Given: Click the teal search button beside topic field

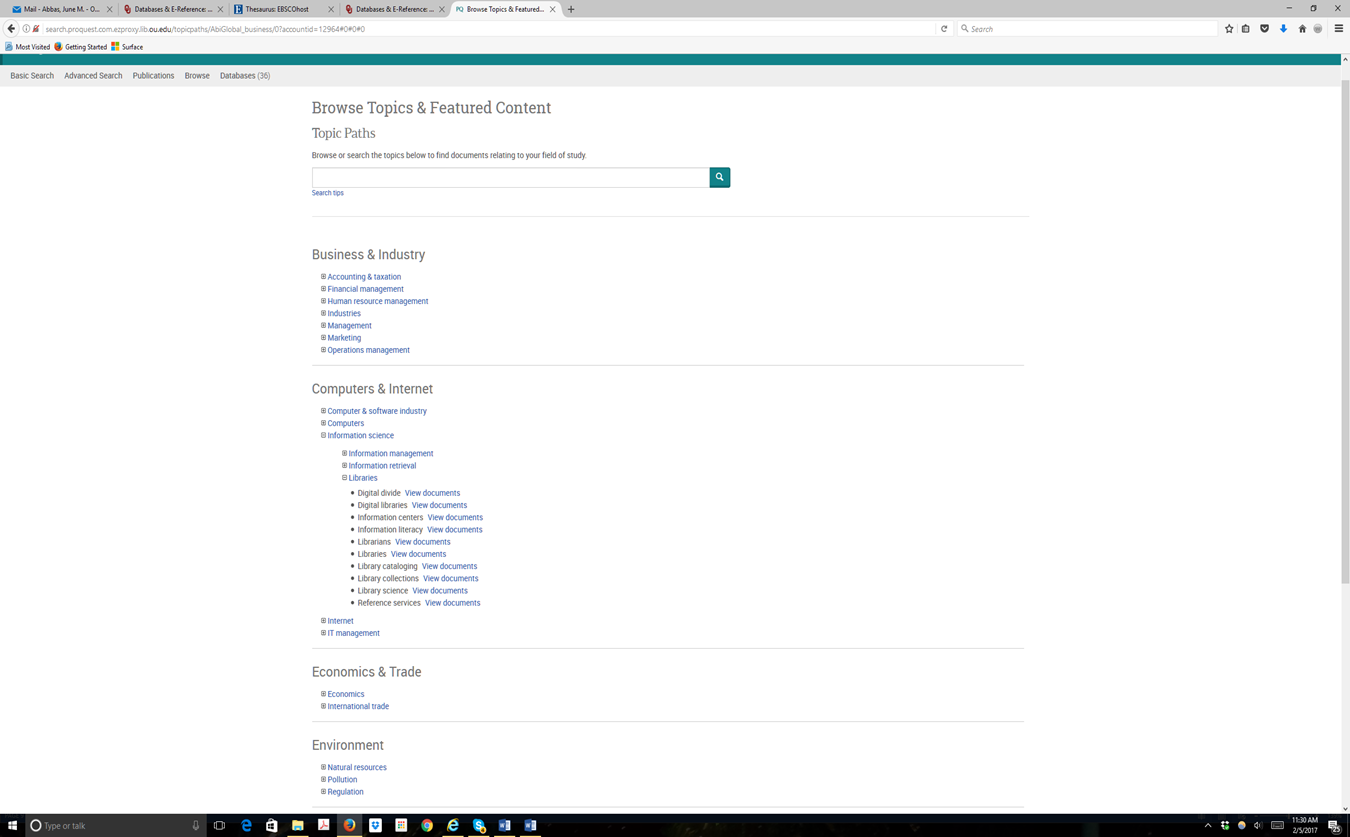Looking at the screenshot, I should click(719, 177).
